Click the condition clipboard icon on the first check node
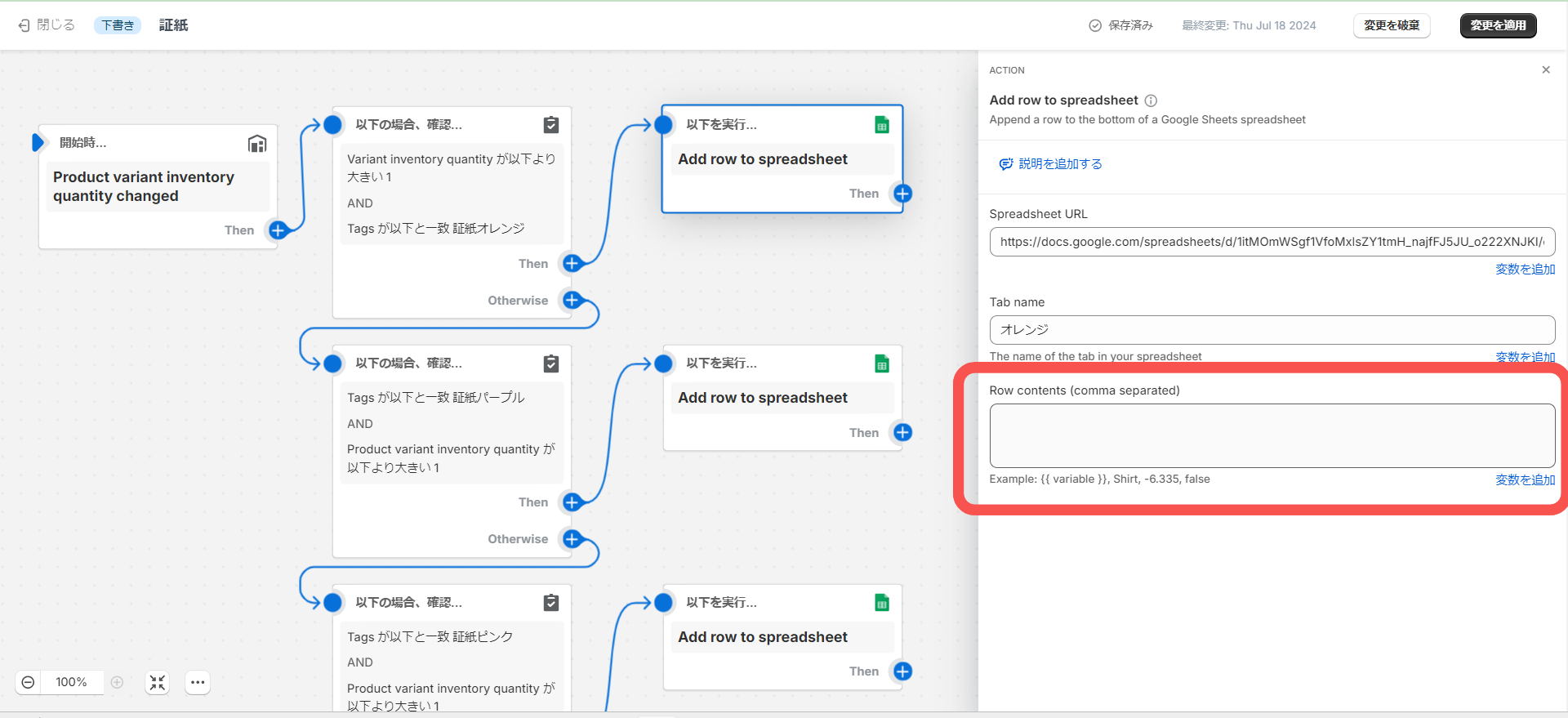The height and width of the screenshot is (718, 1568). [551, 125]
